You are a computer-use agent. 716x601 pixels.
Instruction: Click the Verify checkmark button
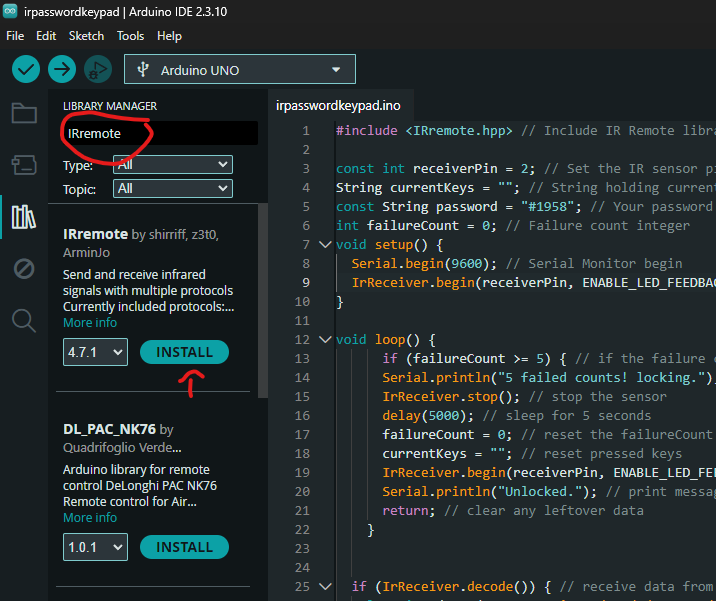pyautogui.click(x=26, y=69)
